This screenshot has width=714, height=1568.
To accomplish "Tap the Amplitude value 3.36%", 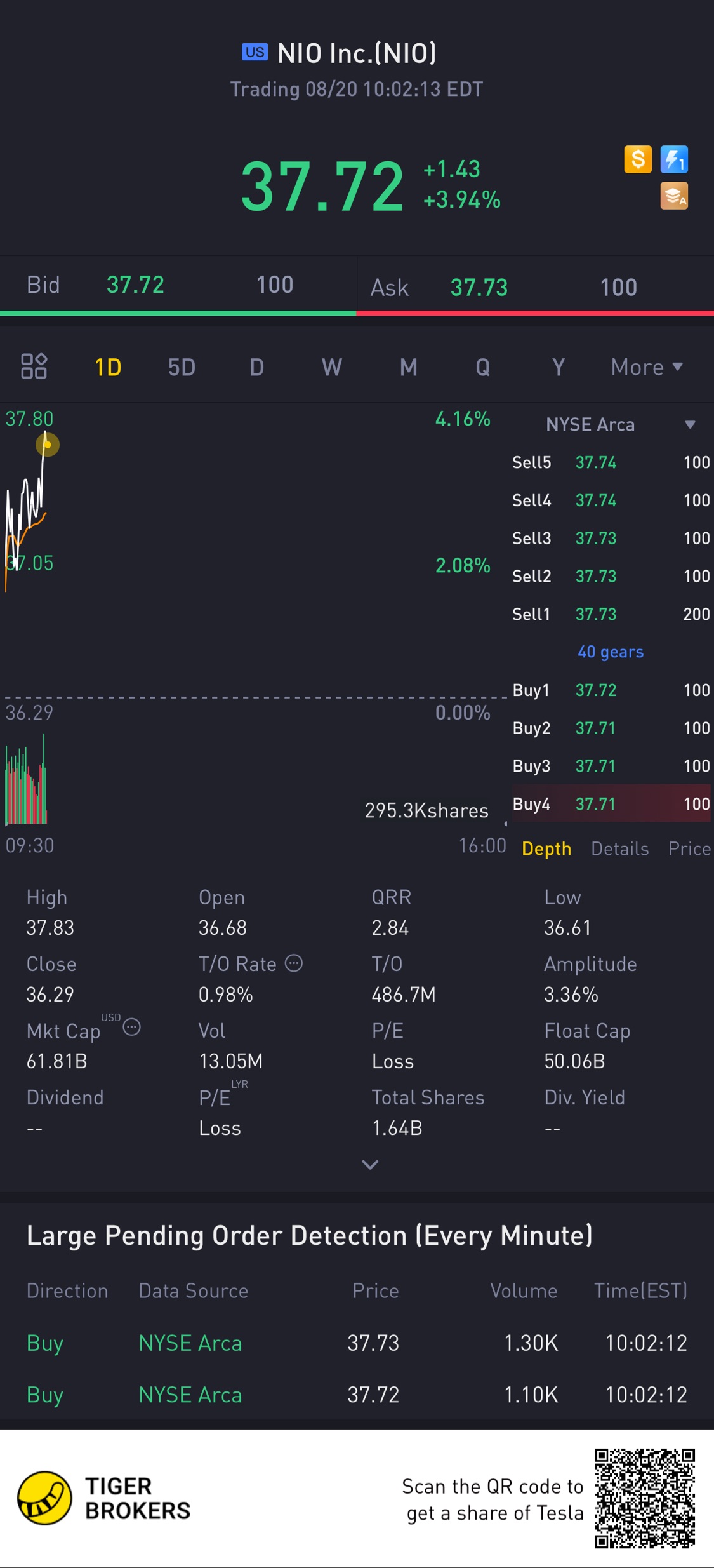I will pos(571,994).
